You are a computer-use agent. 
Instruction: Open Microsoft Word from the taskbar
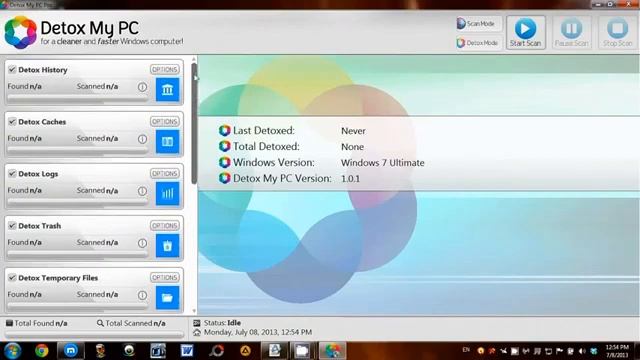click(187, 351)
